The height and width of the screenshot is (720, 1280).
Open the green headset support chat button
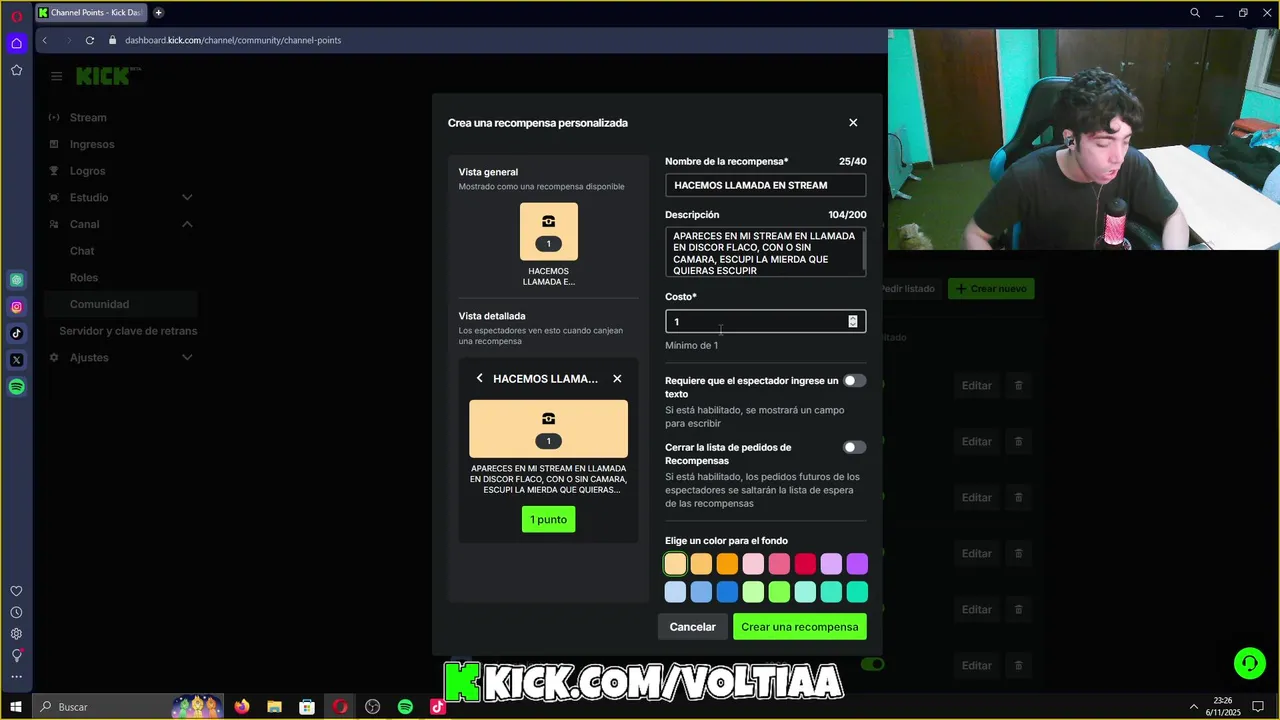click(x=1249, y=663)
